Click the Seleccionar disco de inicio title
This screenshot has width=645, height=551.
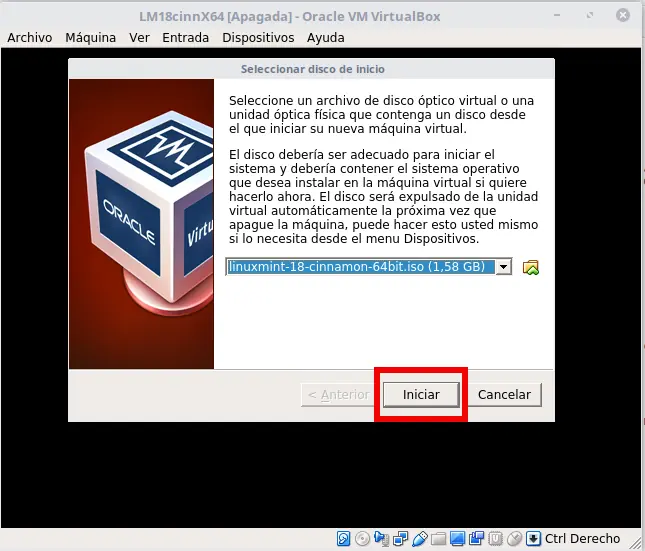point(313,69)
